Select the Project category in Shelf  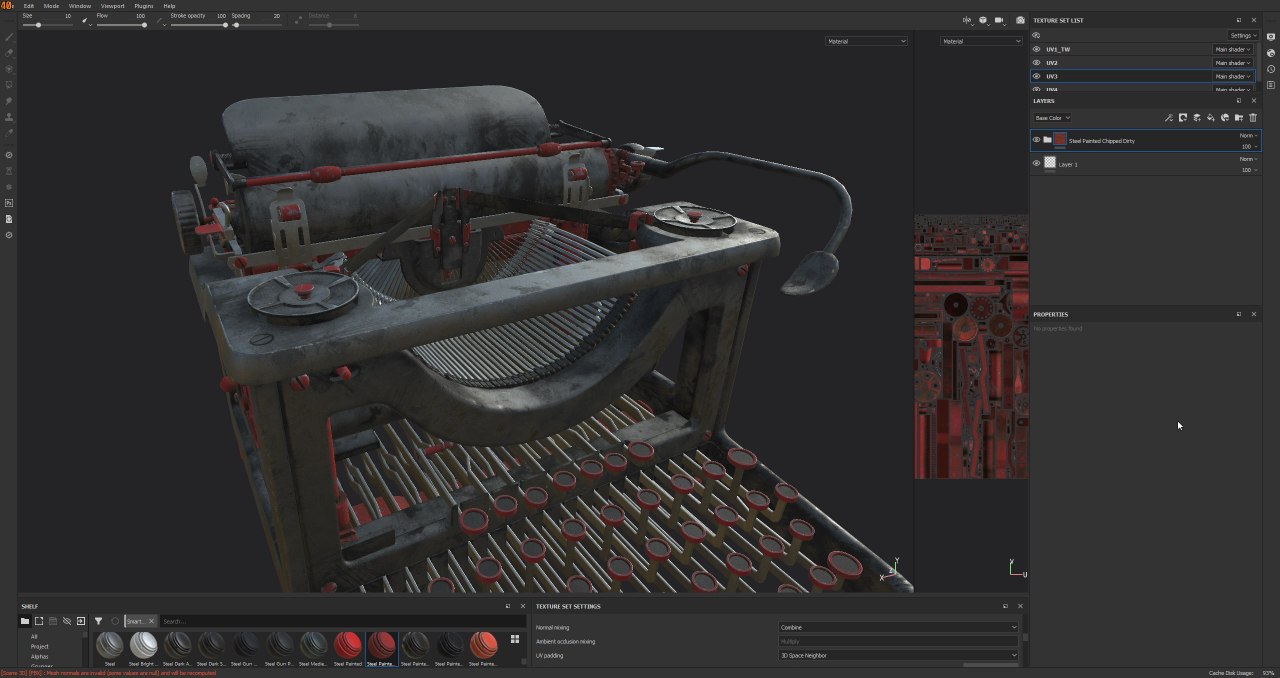pyautogui.click(x=40, y=647)
